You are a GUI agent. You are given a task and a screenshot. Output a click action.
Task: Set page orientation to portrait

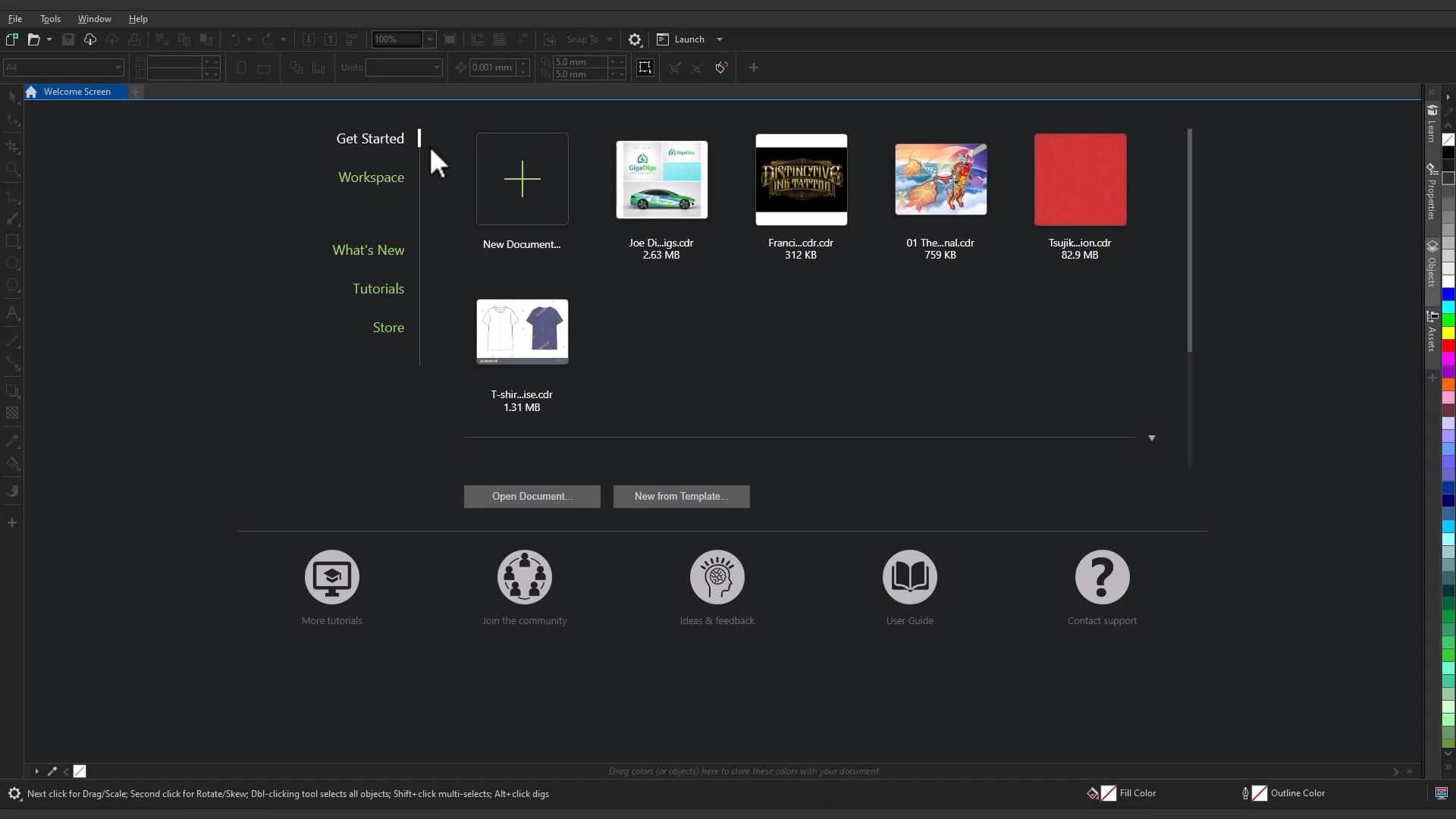(x=241, y=68)
